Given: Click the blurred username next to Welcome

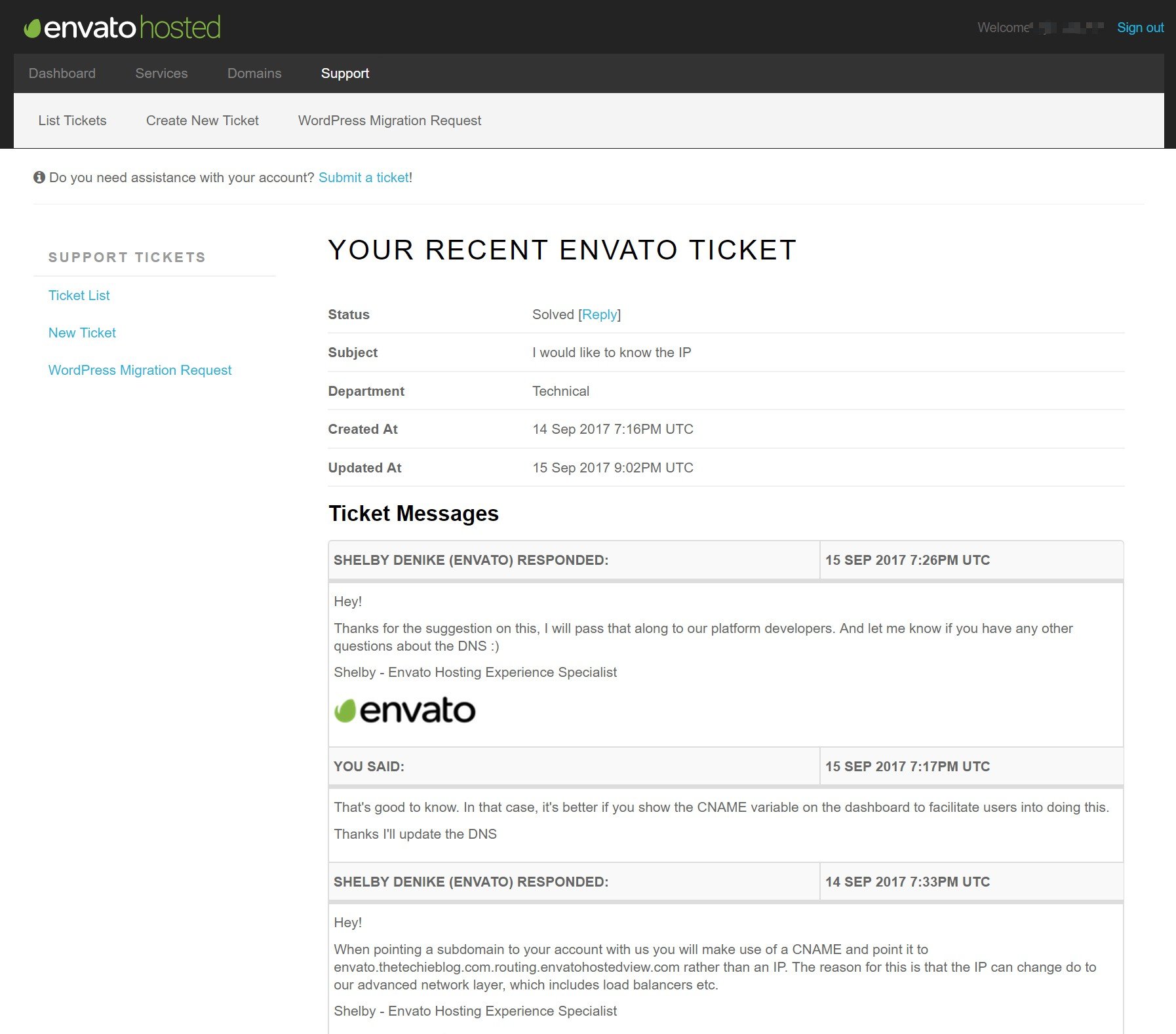Looking at the screenshot, I should (1070, 28).
